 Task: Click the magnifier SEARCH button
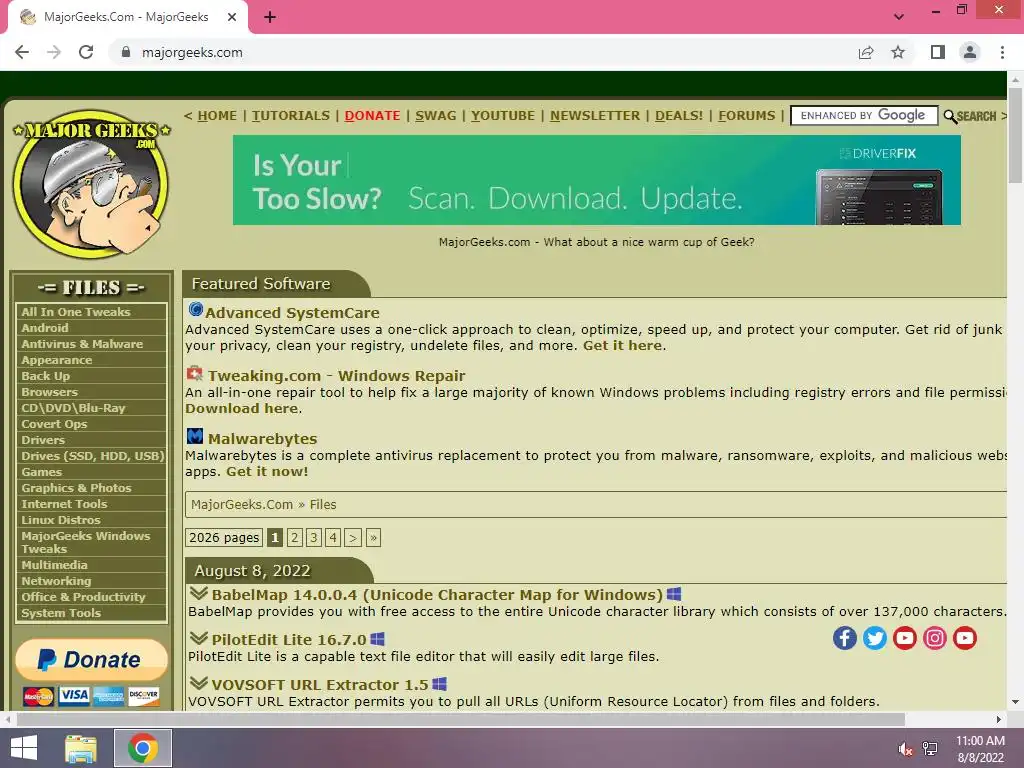coord(970,116)
